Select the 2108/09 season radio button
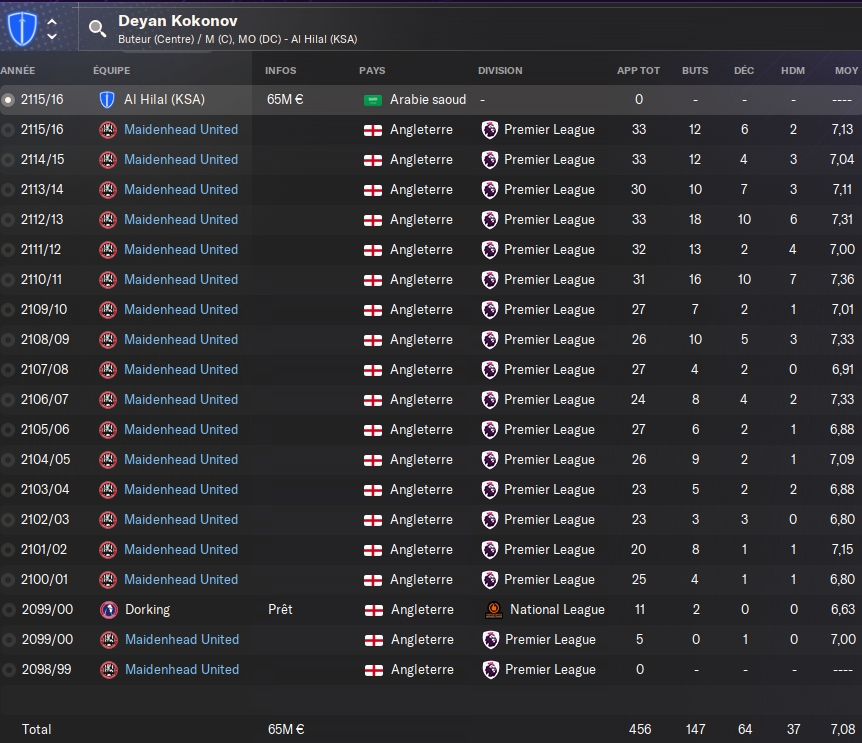The image size is (862, 743). pyautogui.click(x=9, y=339)
